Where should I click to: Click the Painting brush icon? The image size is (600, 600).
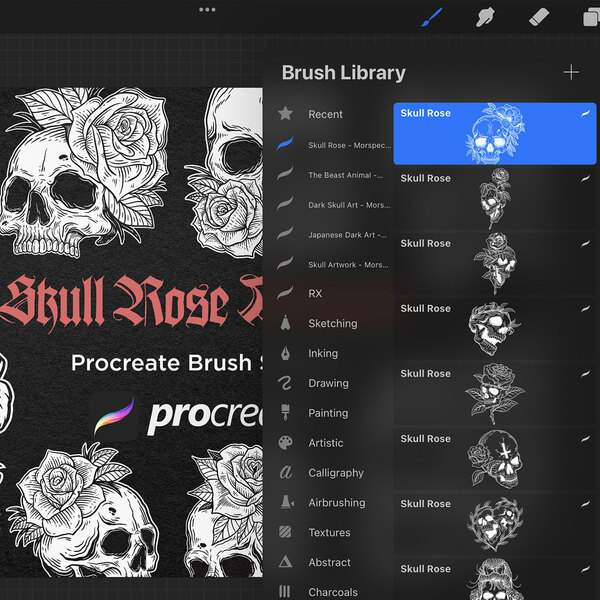coord(285,412)
